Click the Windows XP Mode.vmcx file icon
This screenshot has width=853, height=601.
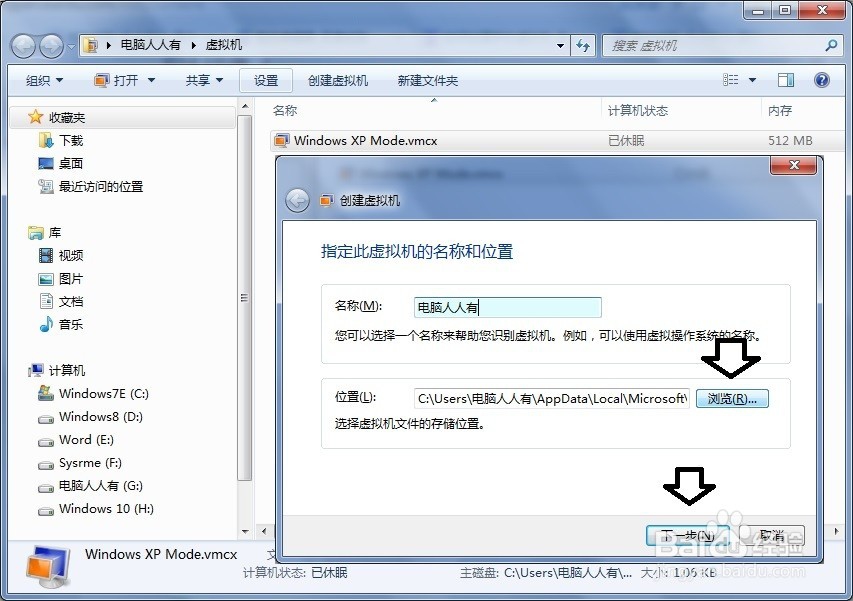click(282, 141)
